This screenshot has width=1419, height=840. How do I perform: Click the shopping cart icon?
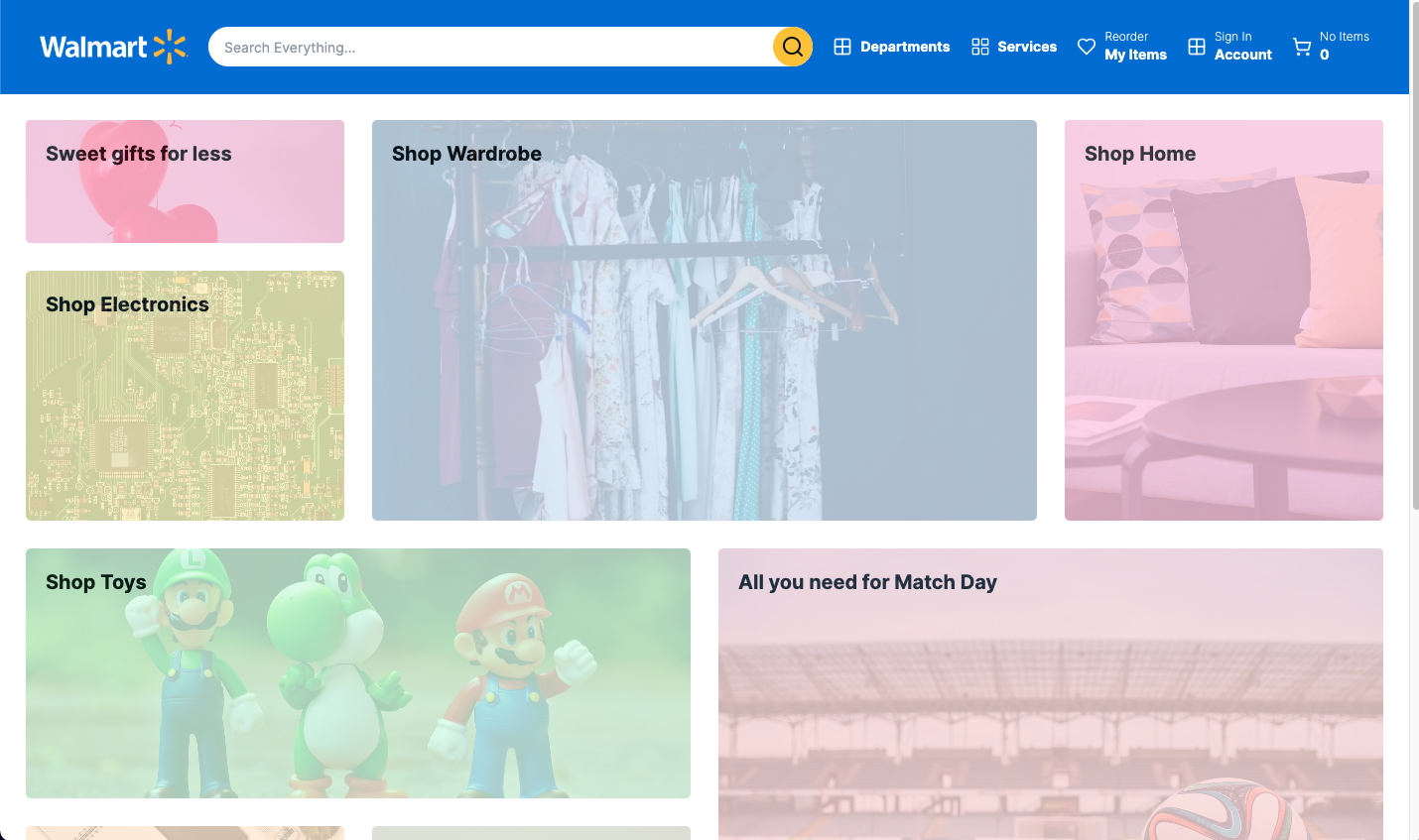[x=1302, y=47]
